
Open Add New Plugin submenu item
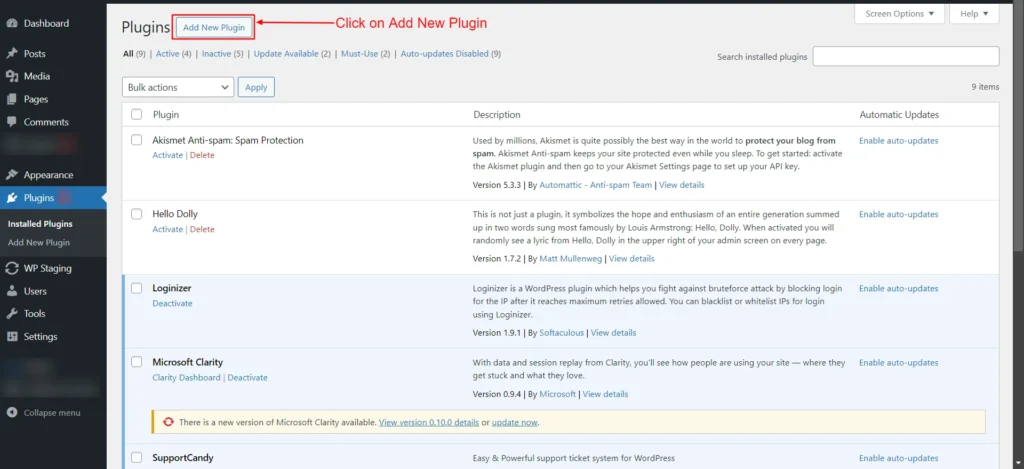click(39, 243)
